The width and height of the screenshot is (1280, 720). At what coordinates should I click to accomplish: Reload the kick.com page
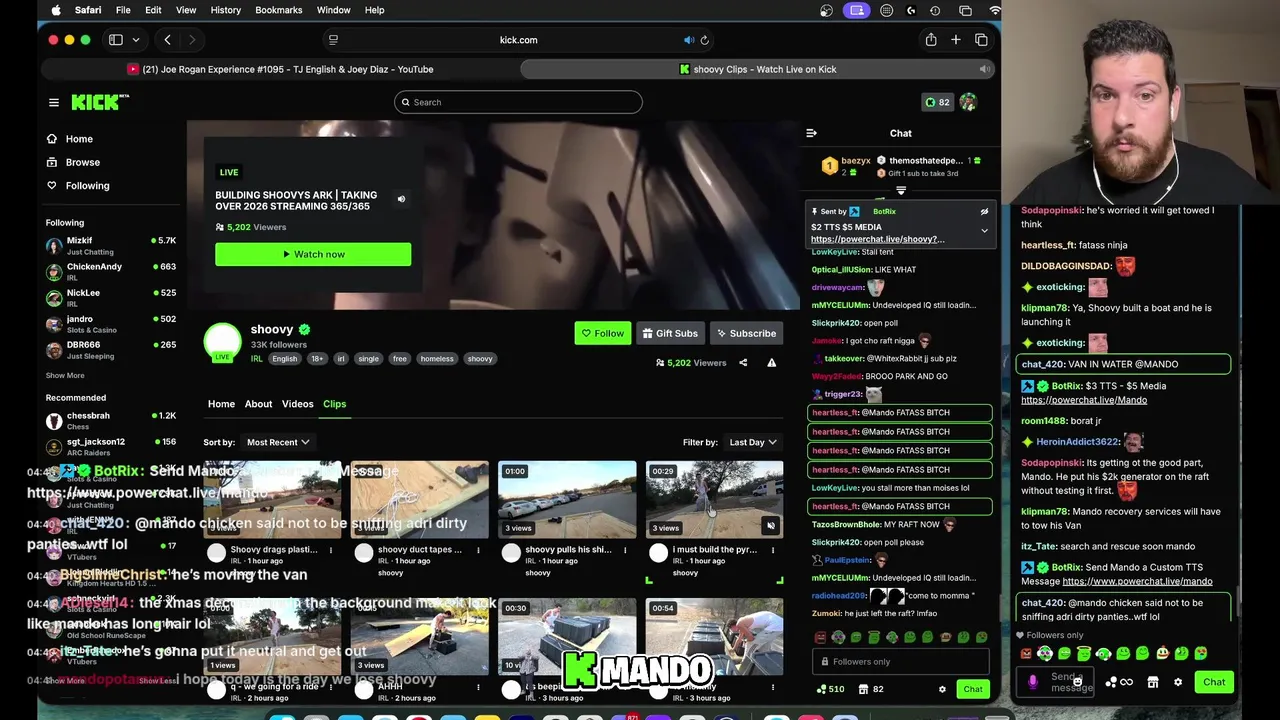pos(705,40)
